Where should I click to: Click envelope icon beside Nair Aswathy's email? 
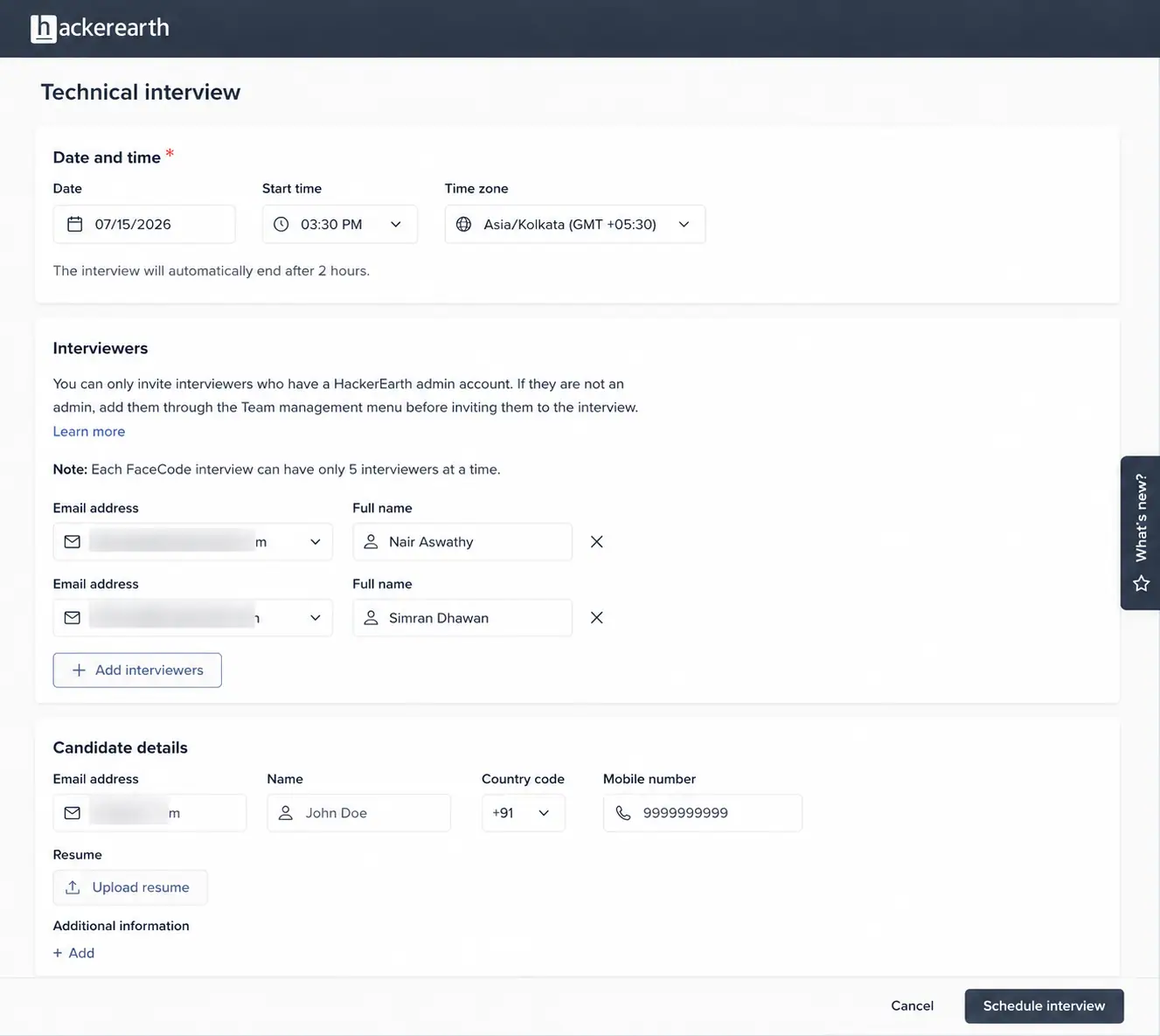(73, 542)
